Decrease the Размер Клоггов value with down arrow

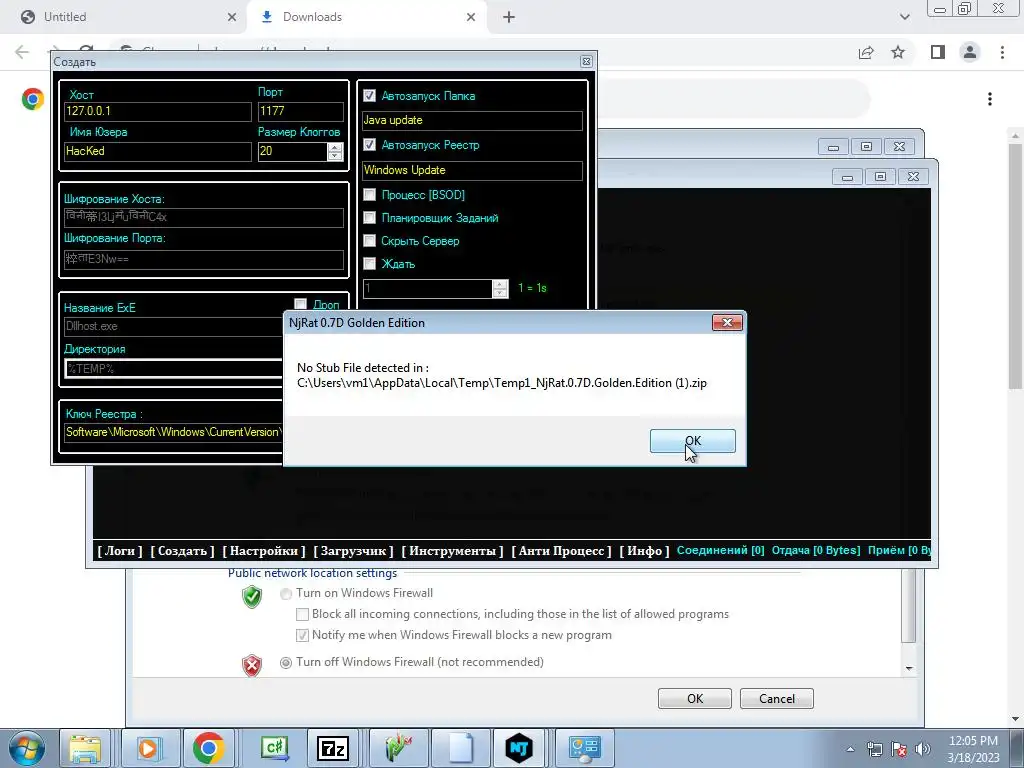point(335,155)
